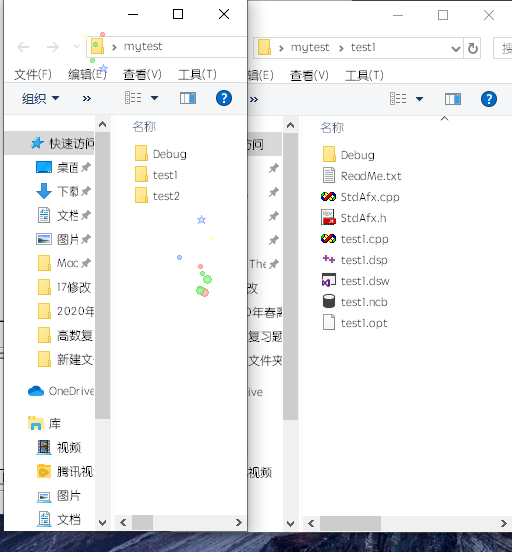
Task: Select test1.ncb database file
Action: click(355, 302)
